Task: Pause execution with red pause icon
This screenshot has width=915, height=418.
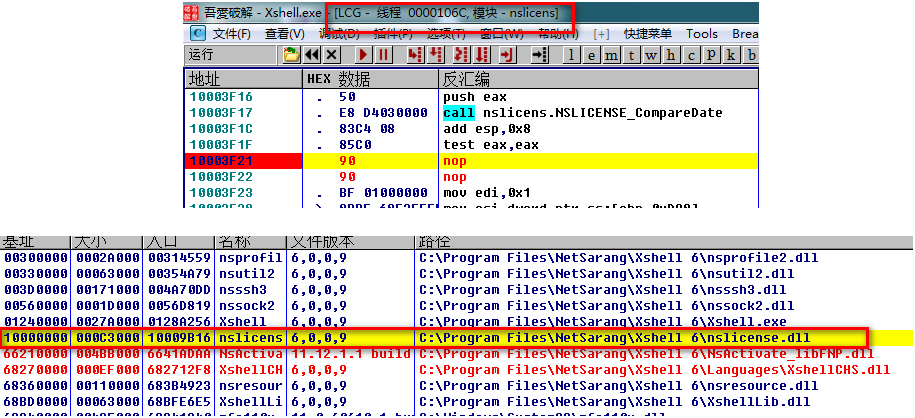Action: pyautogui.click(x=383, y=55)
